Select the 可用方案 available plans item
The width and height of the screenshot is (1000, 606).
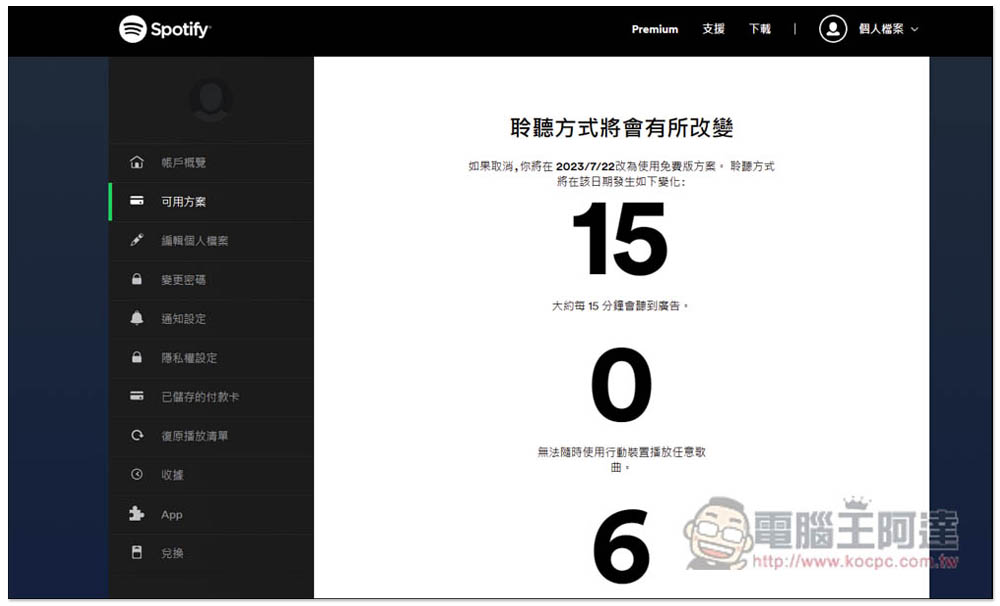tap(211, 202)
